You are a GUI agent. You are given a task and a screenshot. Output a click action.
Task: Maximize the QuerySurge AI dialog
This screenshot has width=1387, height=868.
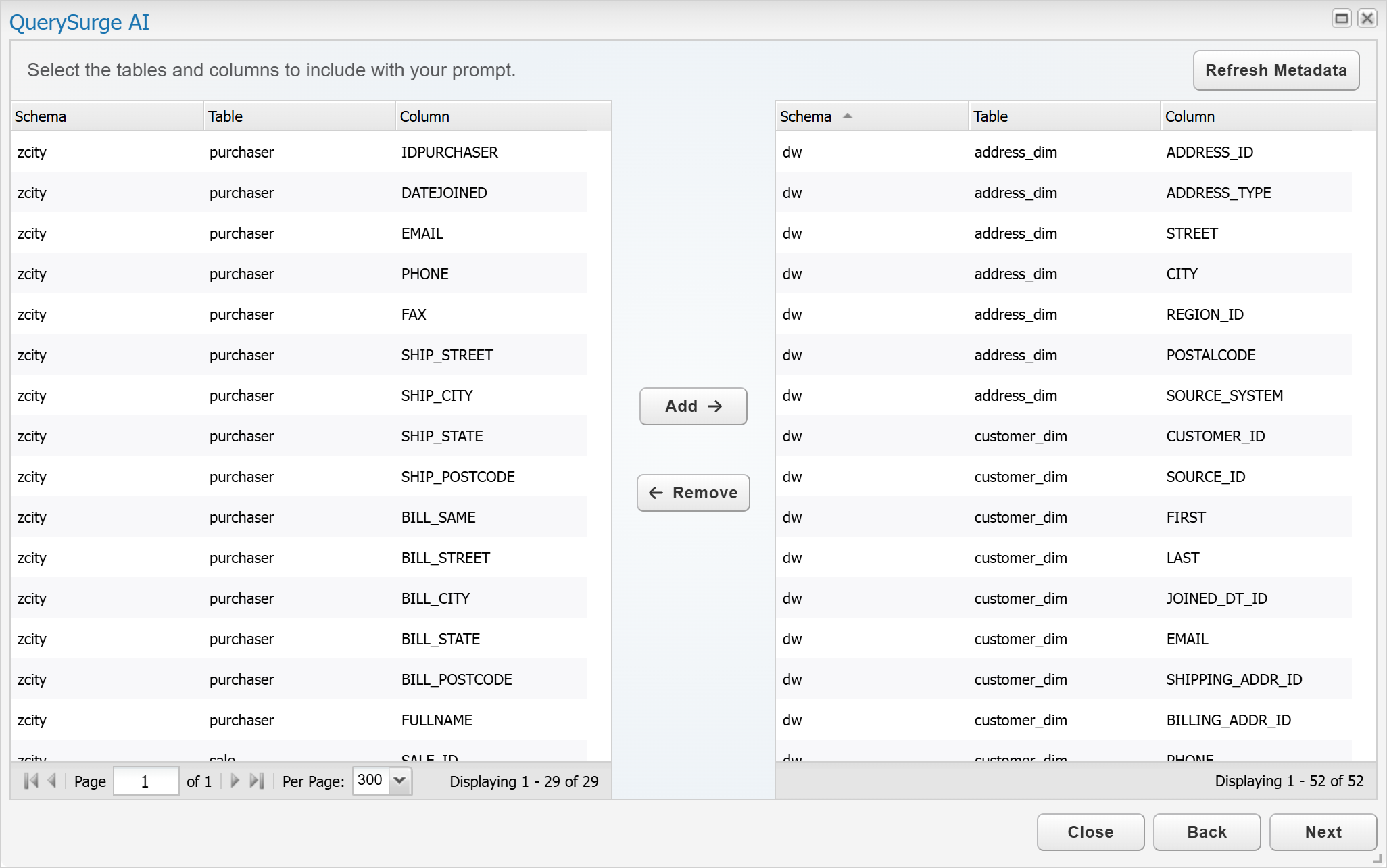coord(1341,18)
